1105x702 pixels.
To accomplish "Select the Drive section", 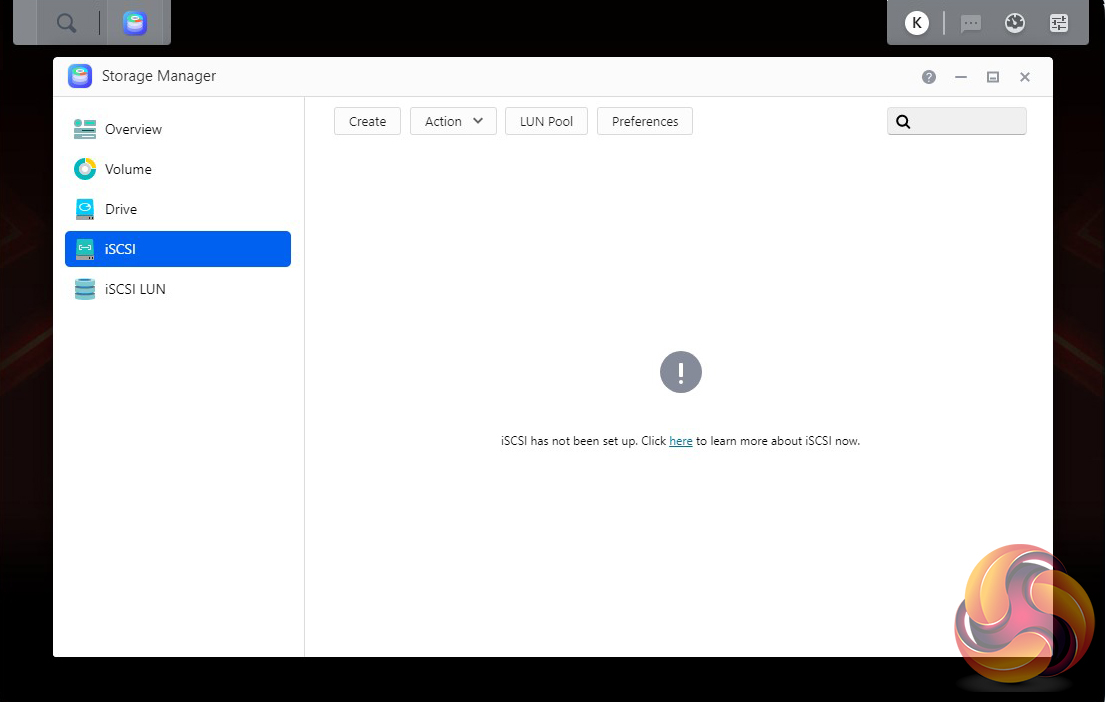I will pos(178,209).
